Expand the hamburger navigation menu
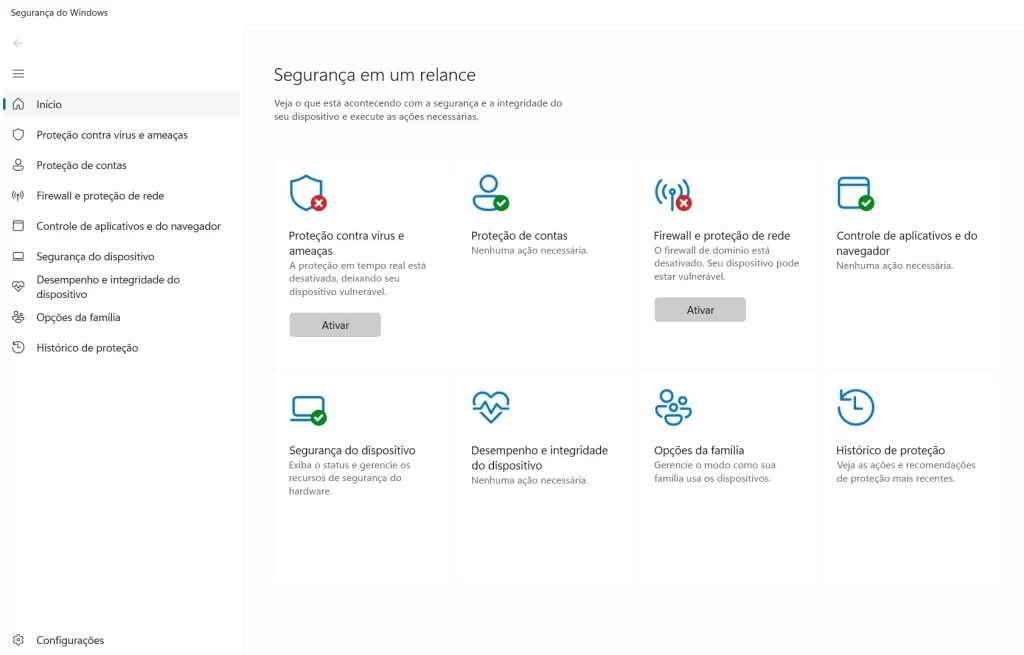The image size is (1024, 655). 18,73
